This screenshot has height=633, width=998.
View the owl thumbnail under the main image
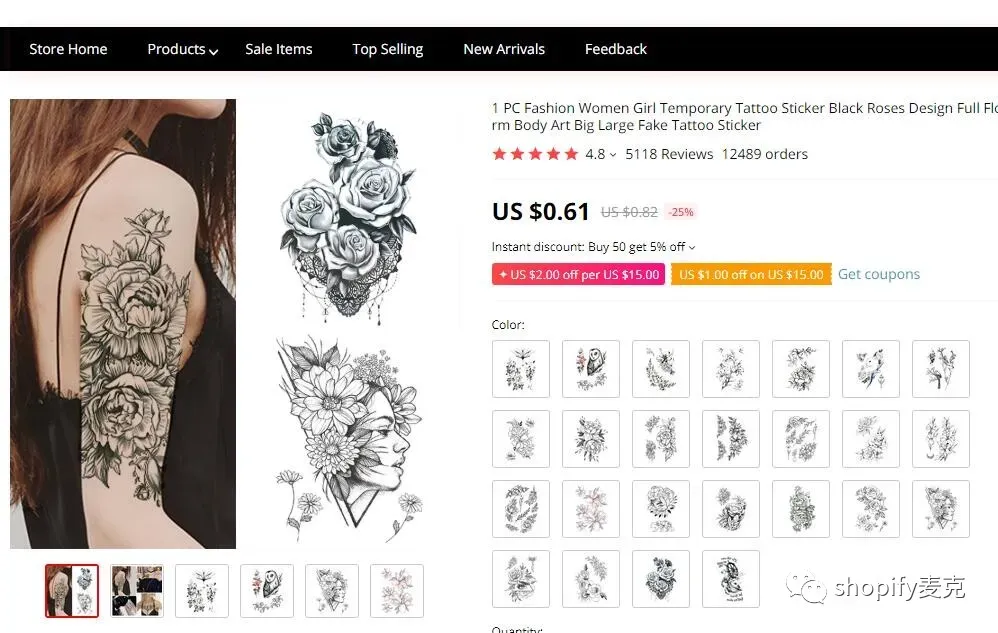tap(267, 591)
